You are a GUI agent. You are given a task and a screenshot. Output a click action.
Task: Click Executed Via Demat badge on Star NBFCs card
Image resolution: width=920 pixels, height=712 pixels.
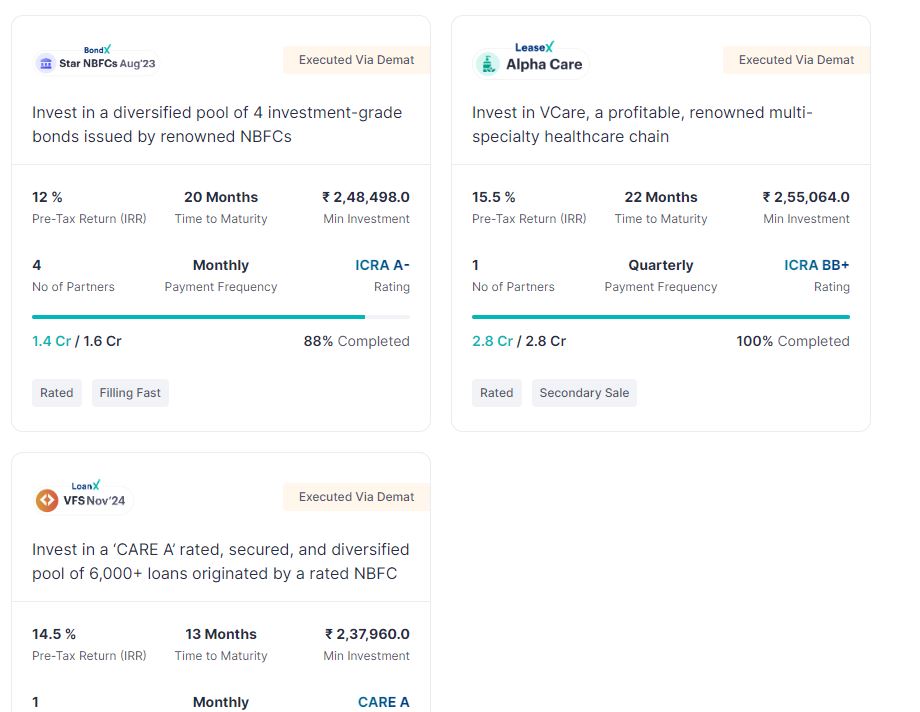pos(357,60)
